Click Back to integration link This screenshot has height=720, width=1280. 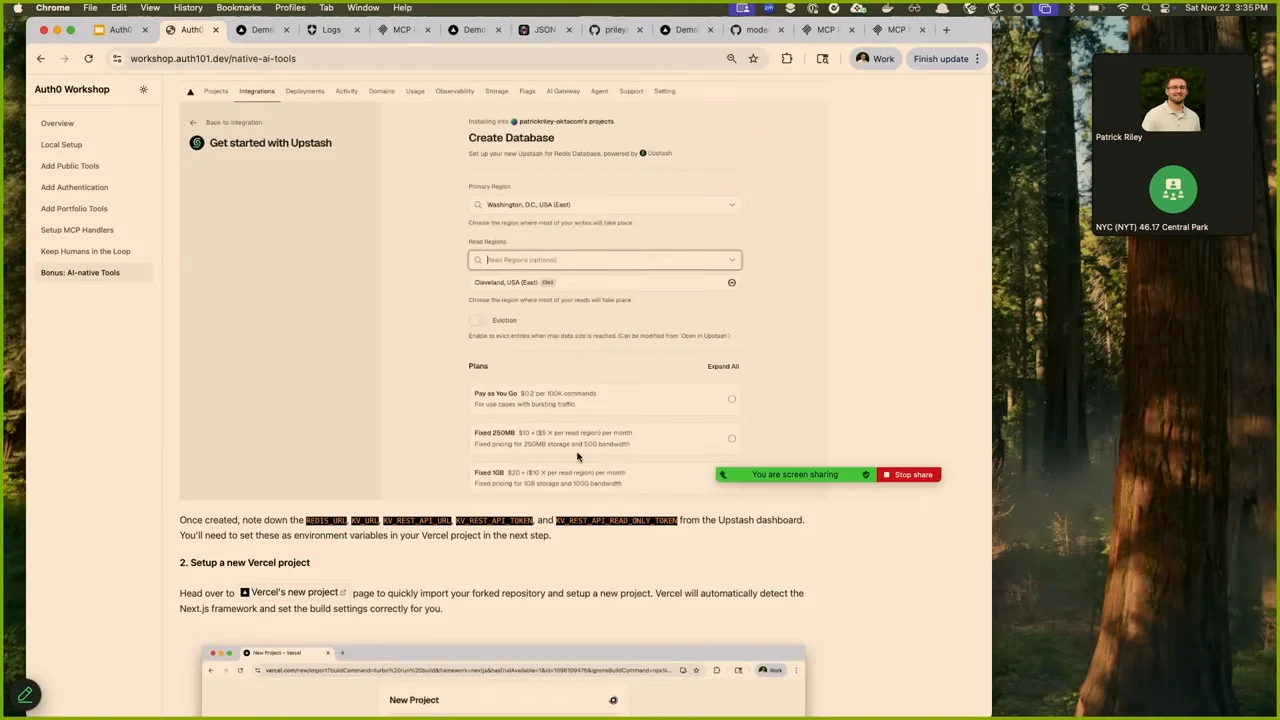click(234, 123)
